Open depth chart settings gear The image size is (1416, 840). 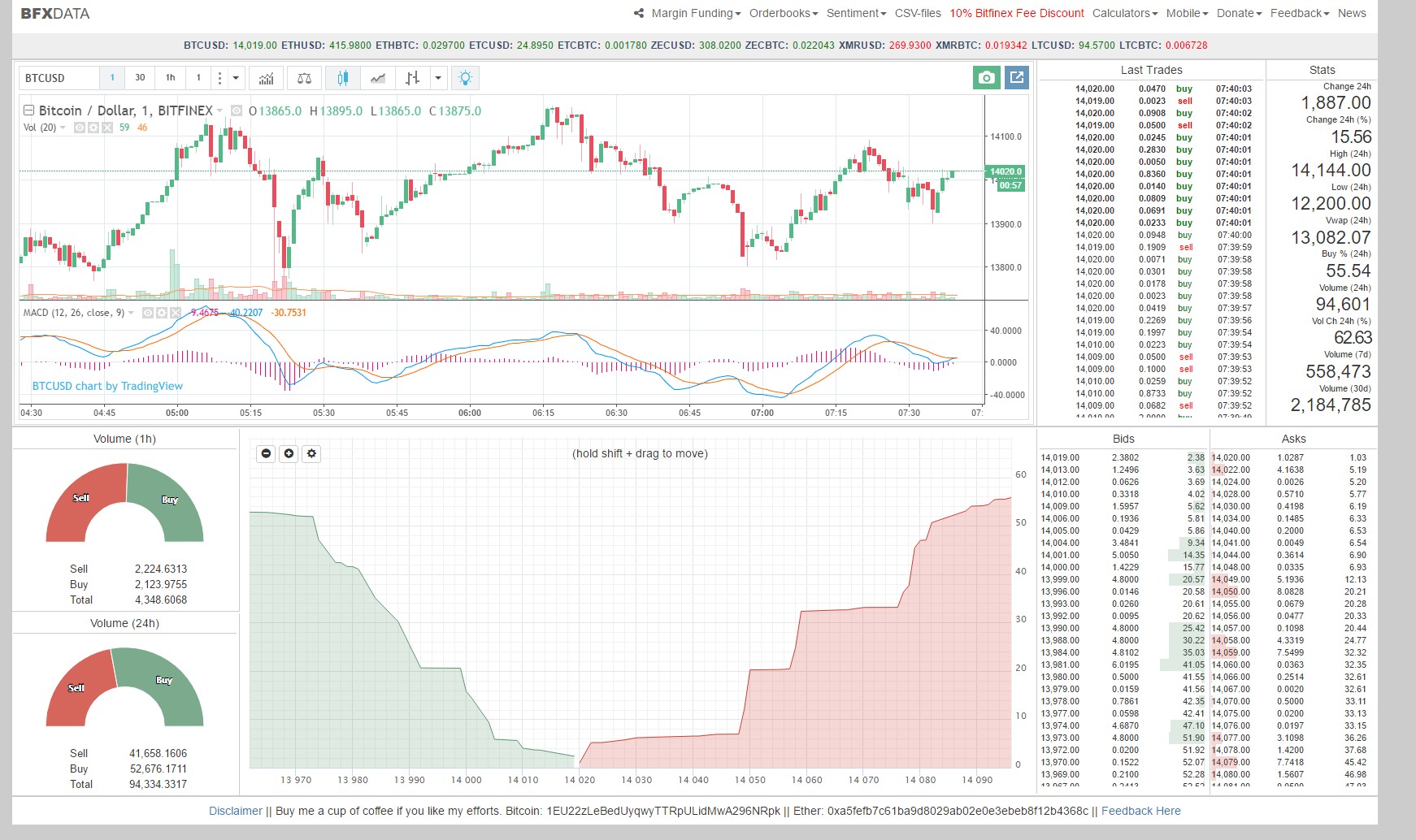[x=311, y=453]
